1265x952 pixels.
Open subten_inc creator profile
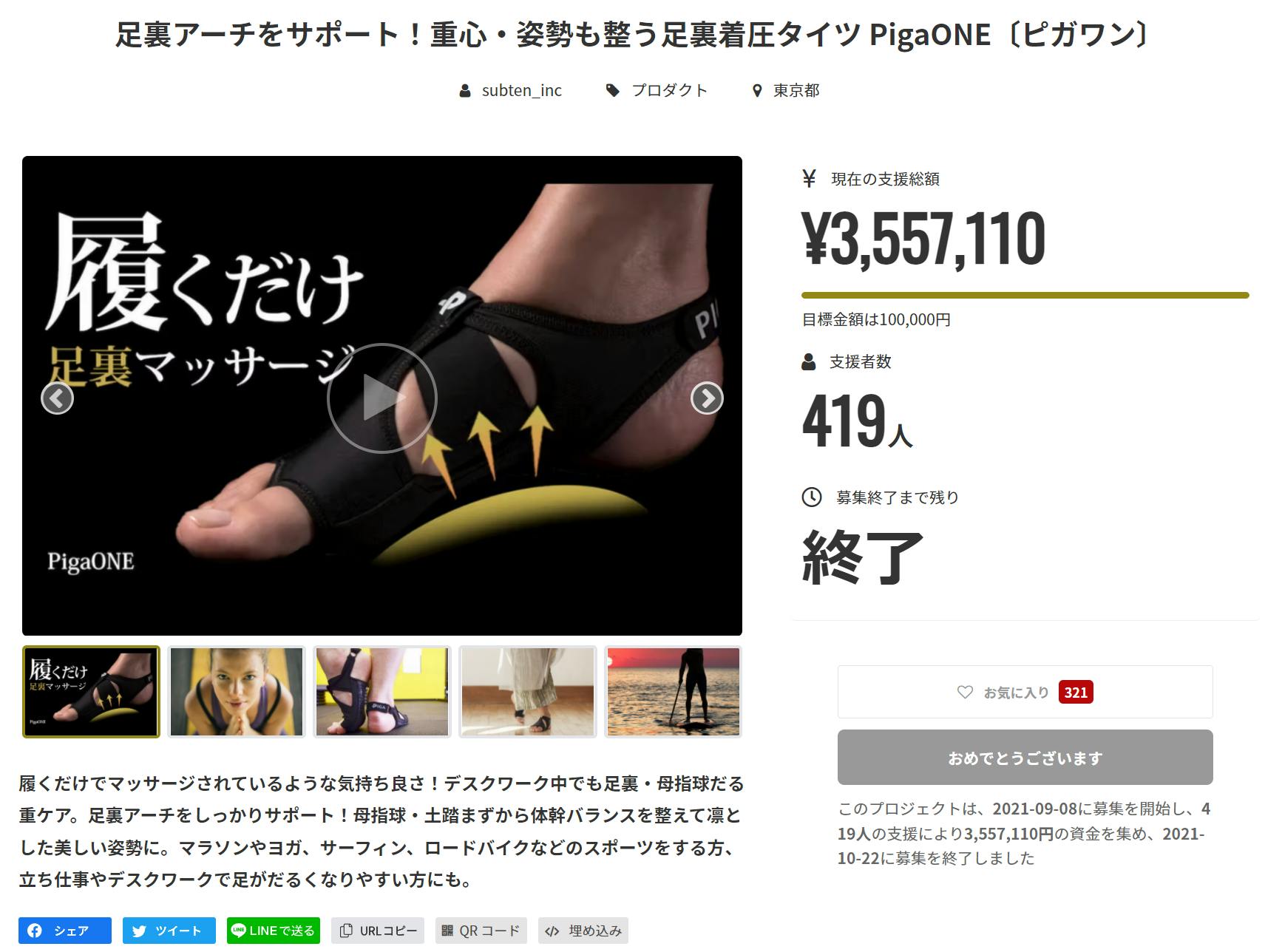point(521,90)
